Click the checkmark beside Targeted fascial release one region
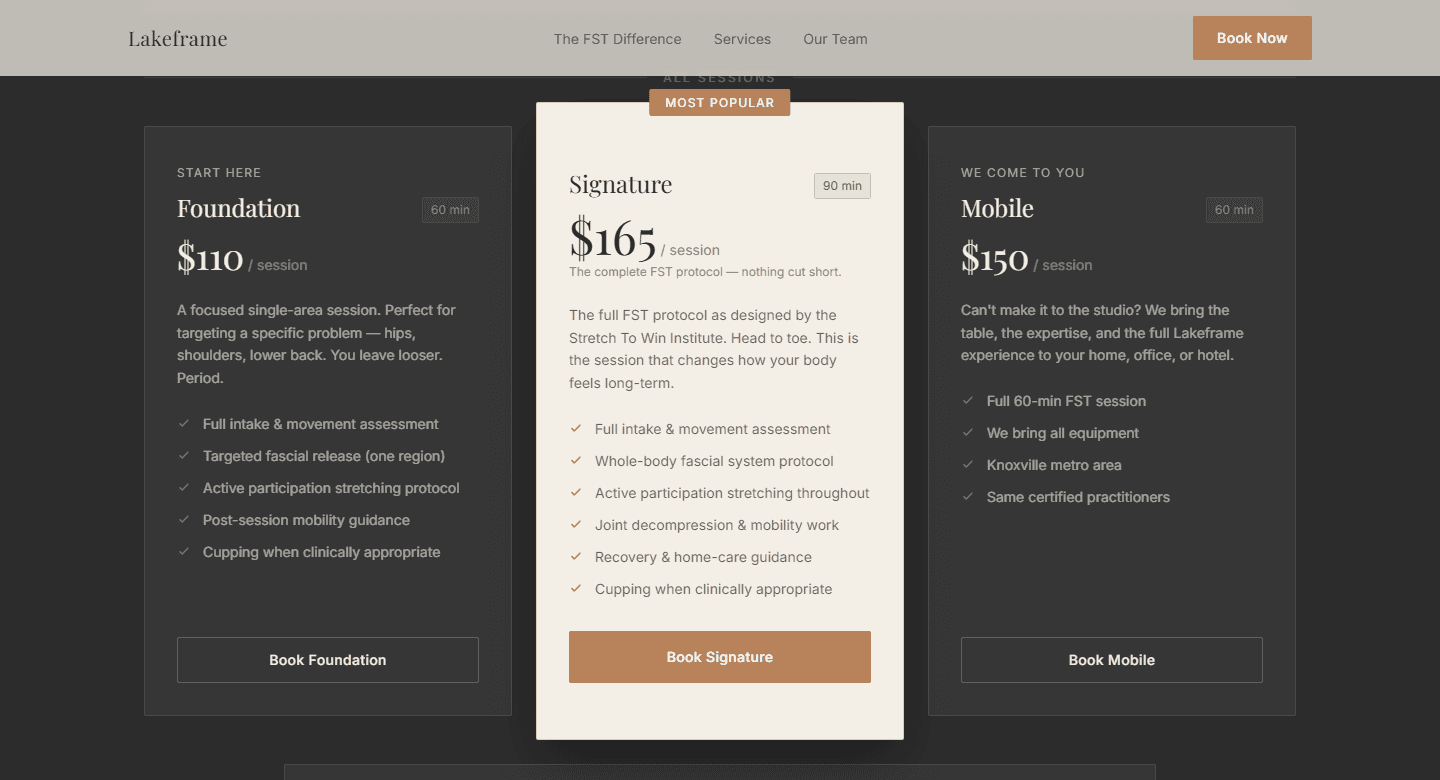 tap(186, 456)
